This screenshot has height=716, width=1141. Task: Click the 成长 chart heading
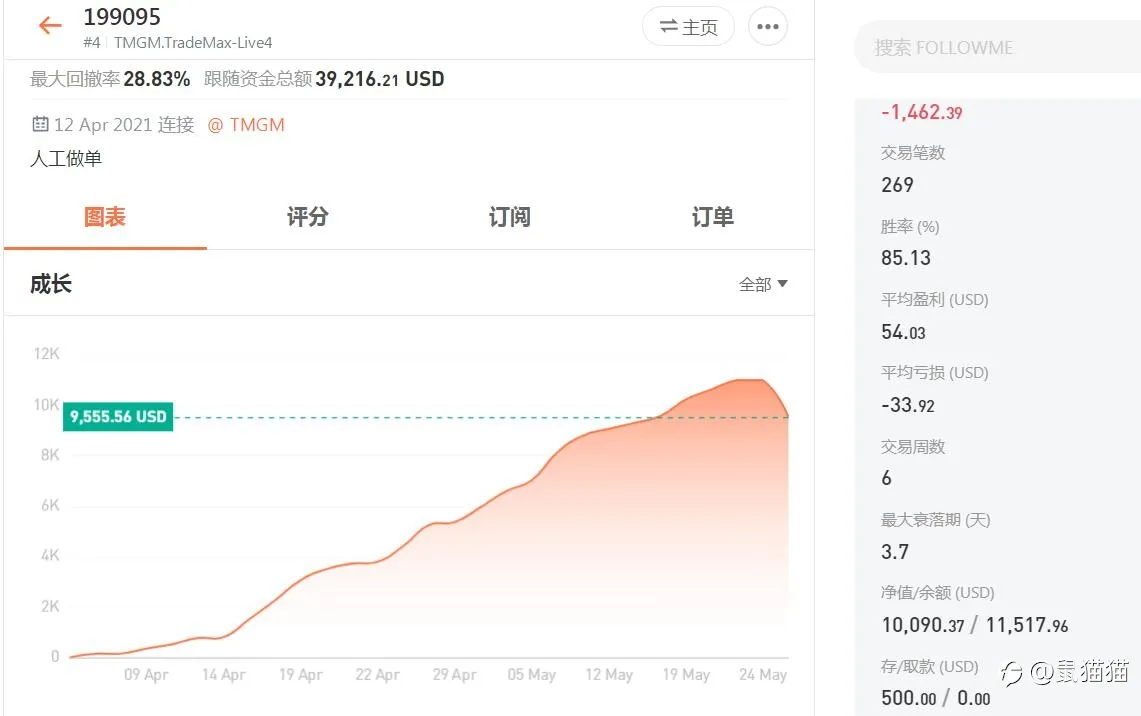tap(51, 284)
